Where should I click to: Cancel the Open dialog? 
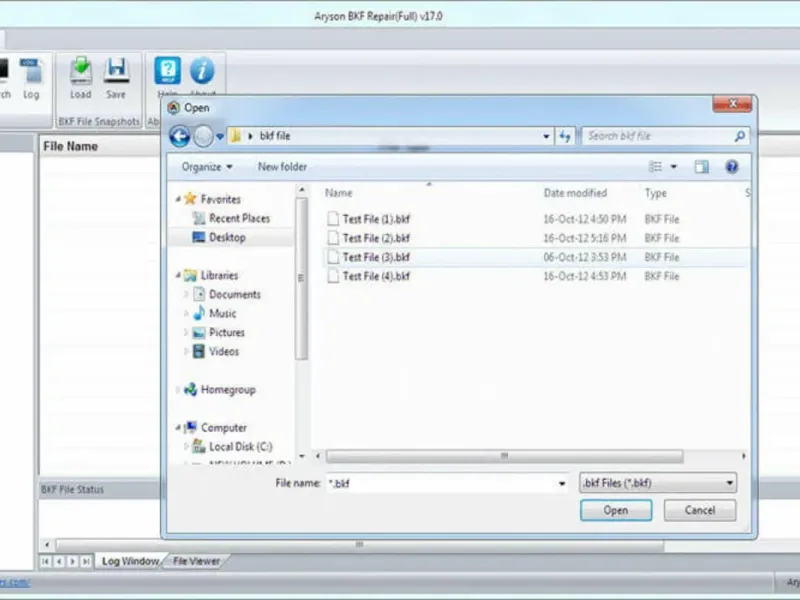click(699, 510)
